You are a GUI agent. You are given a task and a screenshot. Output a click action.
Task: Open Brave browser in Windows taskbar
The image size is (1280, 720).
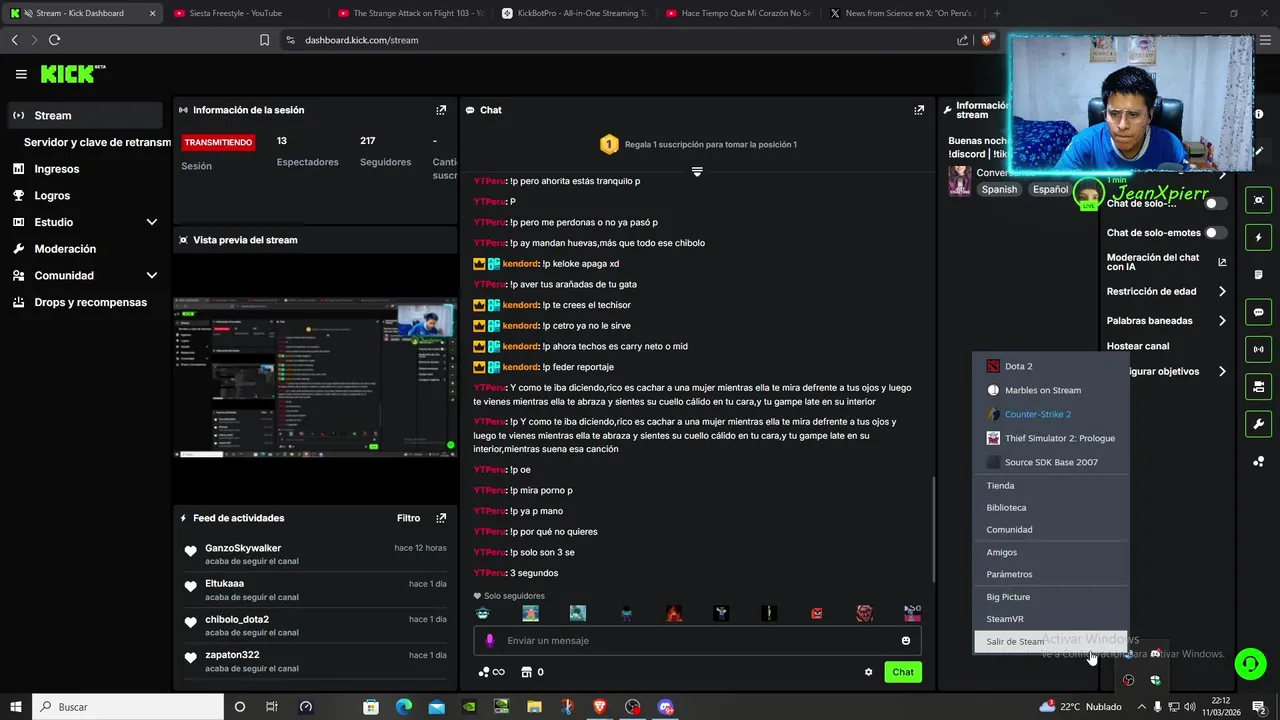point(600,707)
